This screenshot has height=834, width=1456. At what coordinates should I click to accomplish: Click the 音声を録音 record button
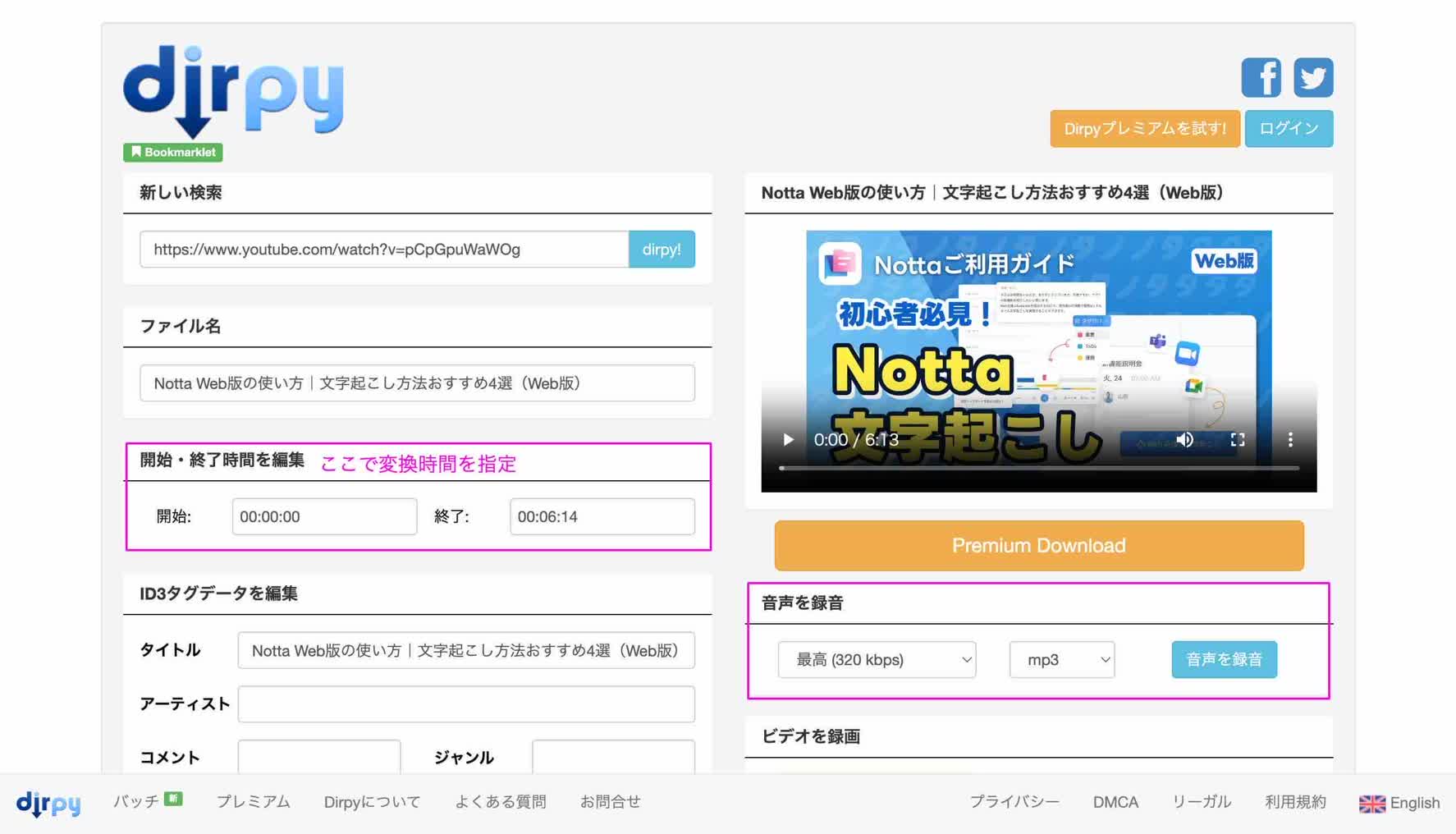click(x=1224, y=659)
